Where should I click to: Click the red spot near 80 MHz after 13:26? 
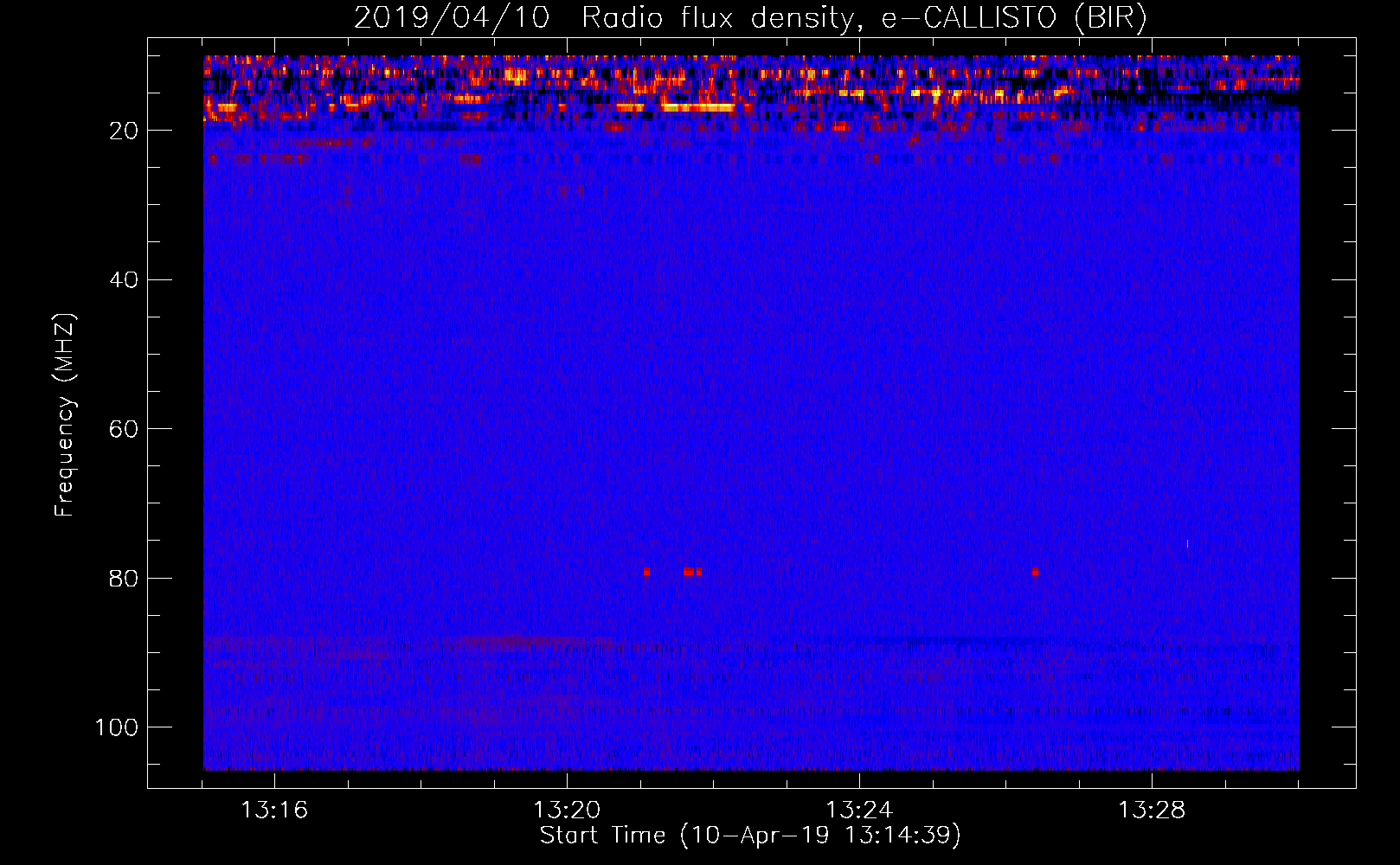(1035, 572)
